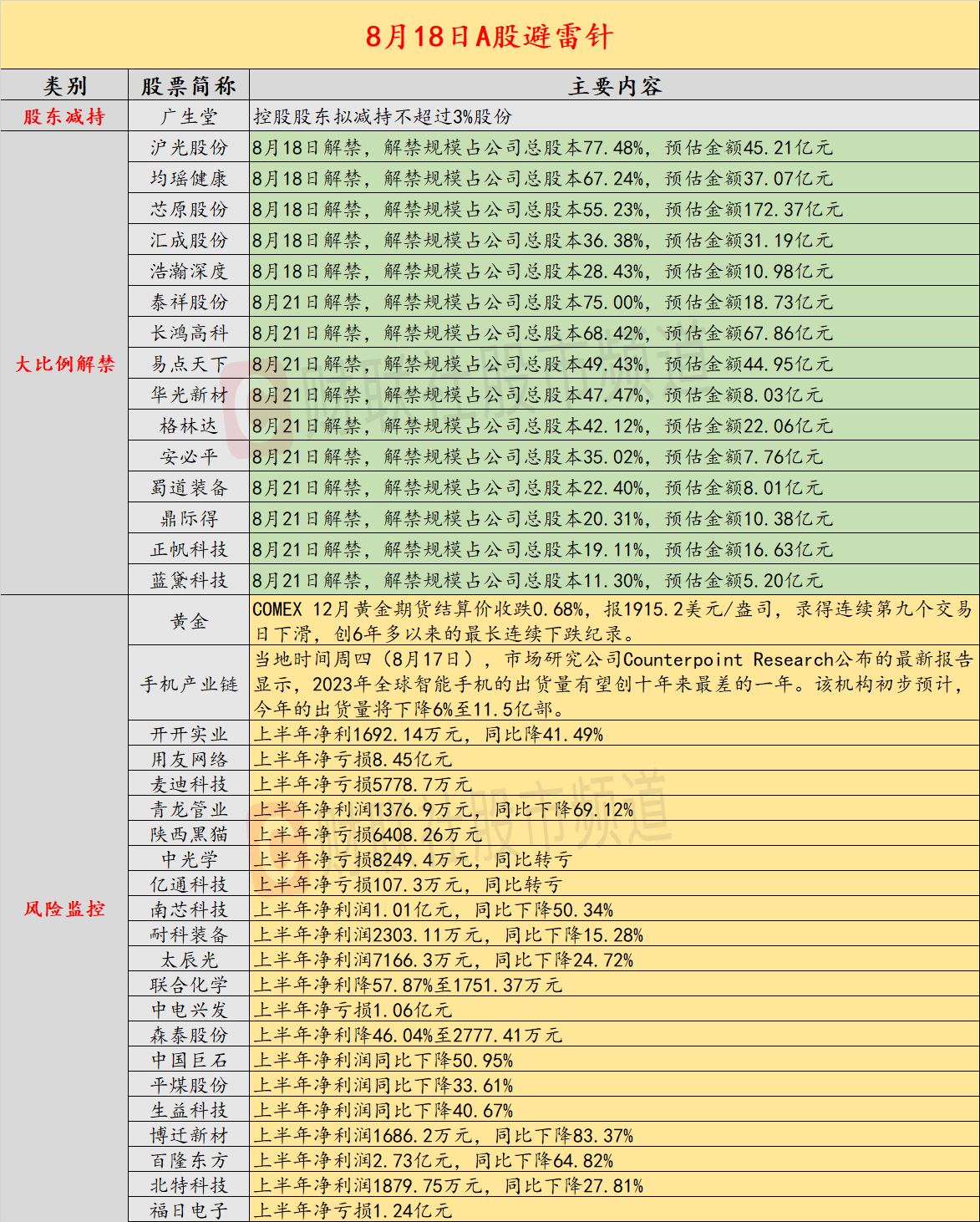The width and height of the screenshot is (980, 1222).
Task: Select stock name 森泰股份
Action: point(189,1035)
